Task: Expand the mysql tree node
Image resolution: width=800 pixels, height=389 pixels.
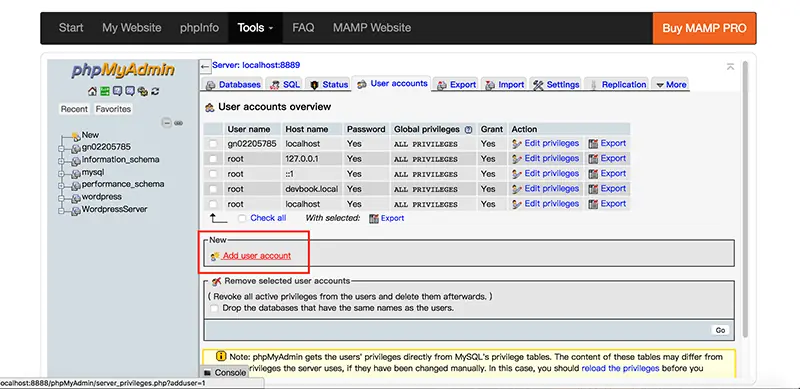Action: (x=61, y=174)
